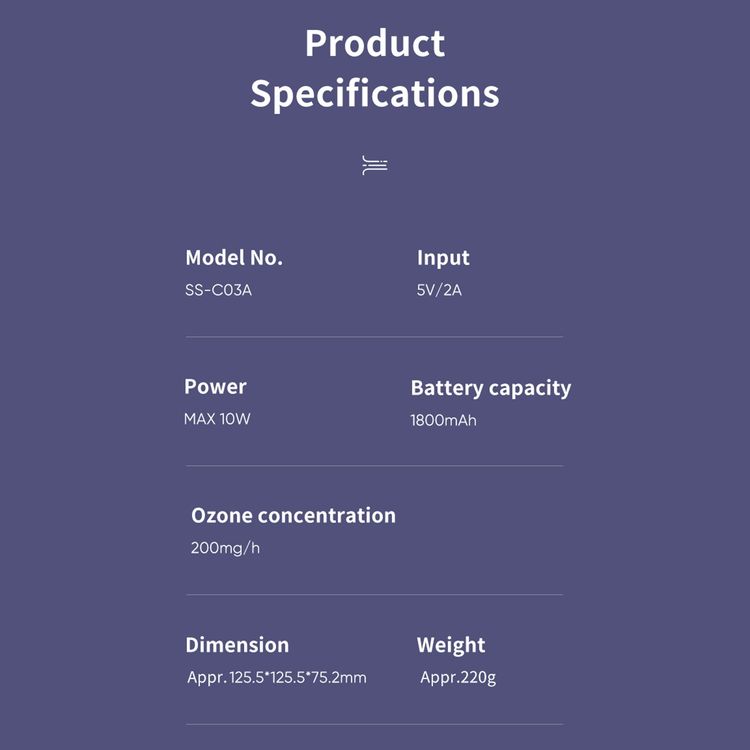Click the Appr.220g weight value
This screenshot has width=750, height=750.
pos(458,678)
